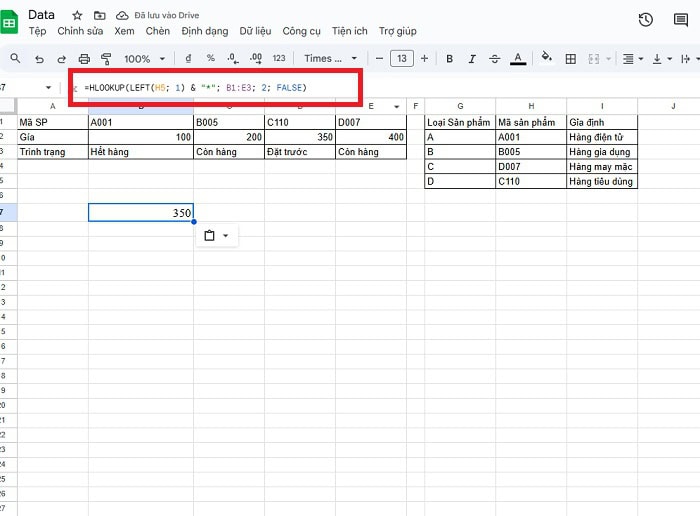Screen dimensions: 700x516
Task: Click the decrease font size minus button
Action: pos(379,59)
